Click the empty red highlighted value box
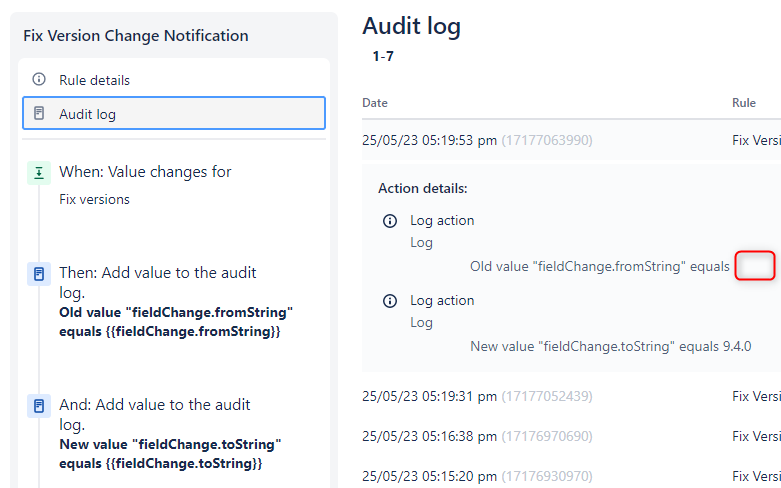The width and height of the screenshot is (781, 488). (755, 266)
